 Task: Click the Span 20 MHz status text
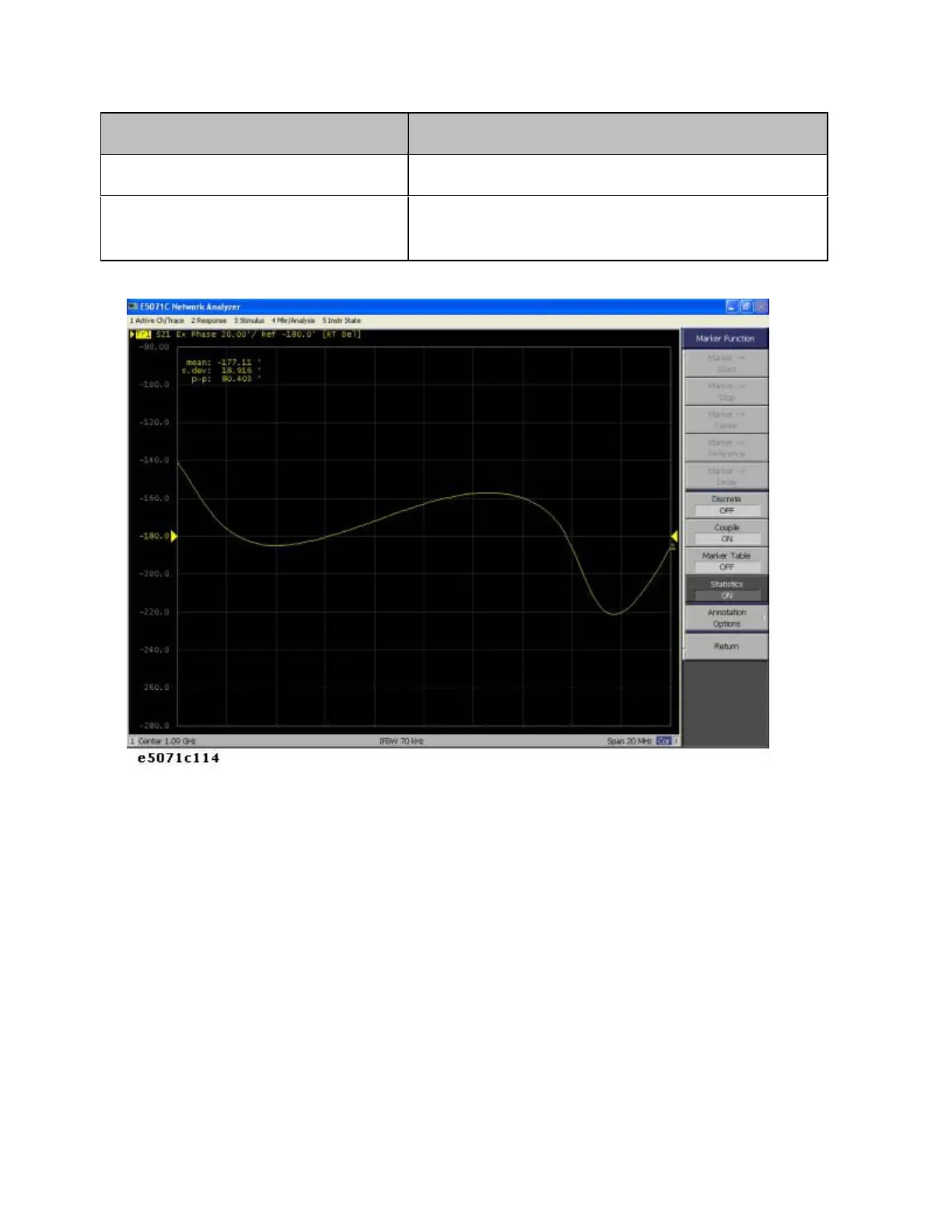(629, 741)
